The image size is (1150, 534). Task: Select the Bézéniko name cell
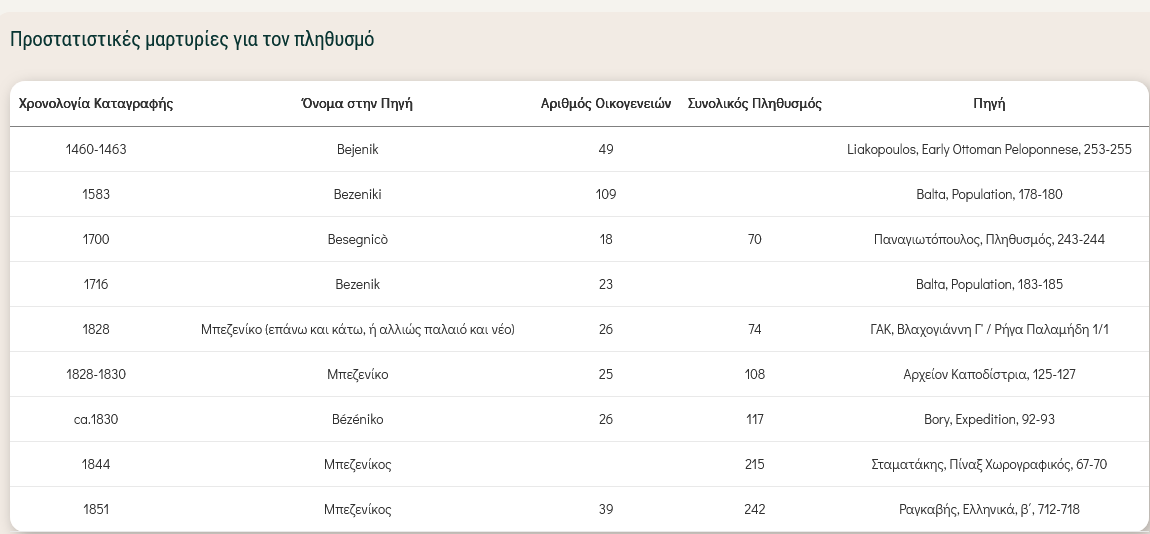pos(357,420)
